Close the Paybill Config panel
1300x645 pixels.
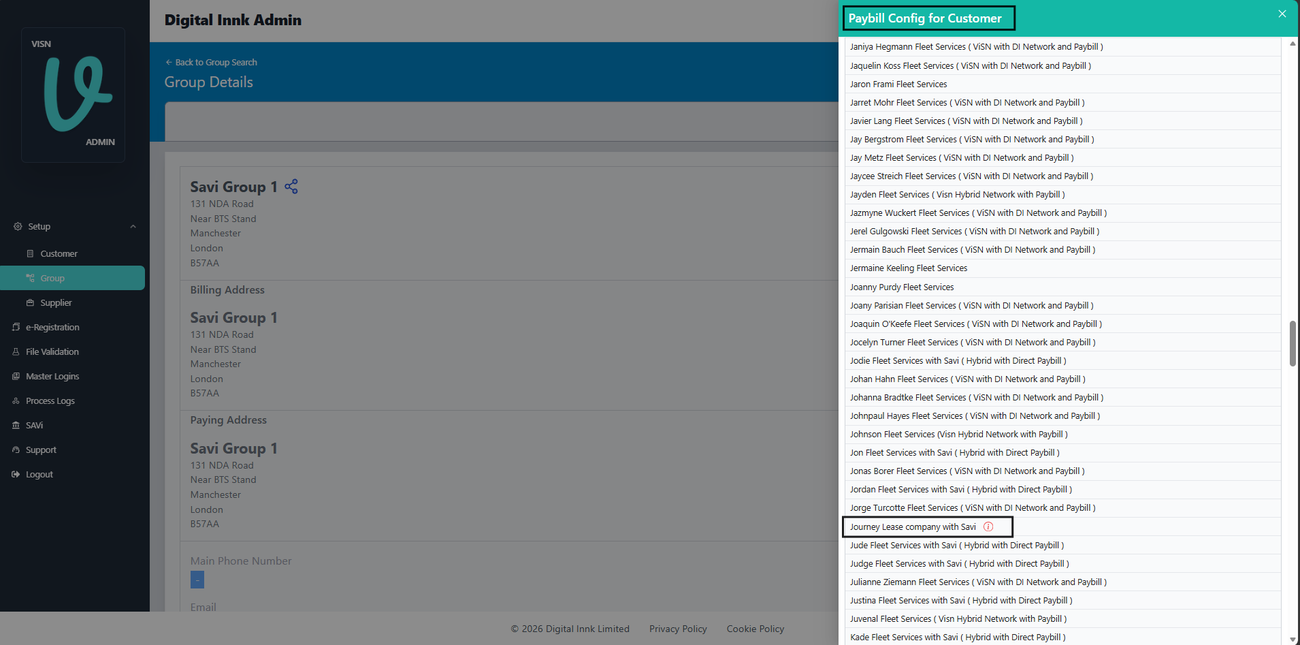1282,14
